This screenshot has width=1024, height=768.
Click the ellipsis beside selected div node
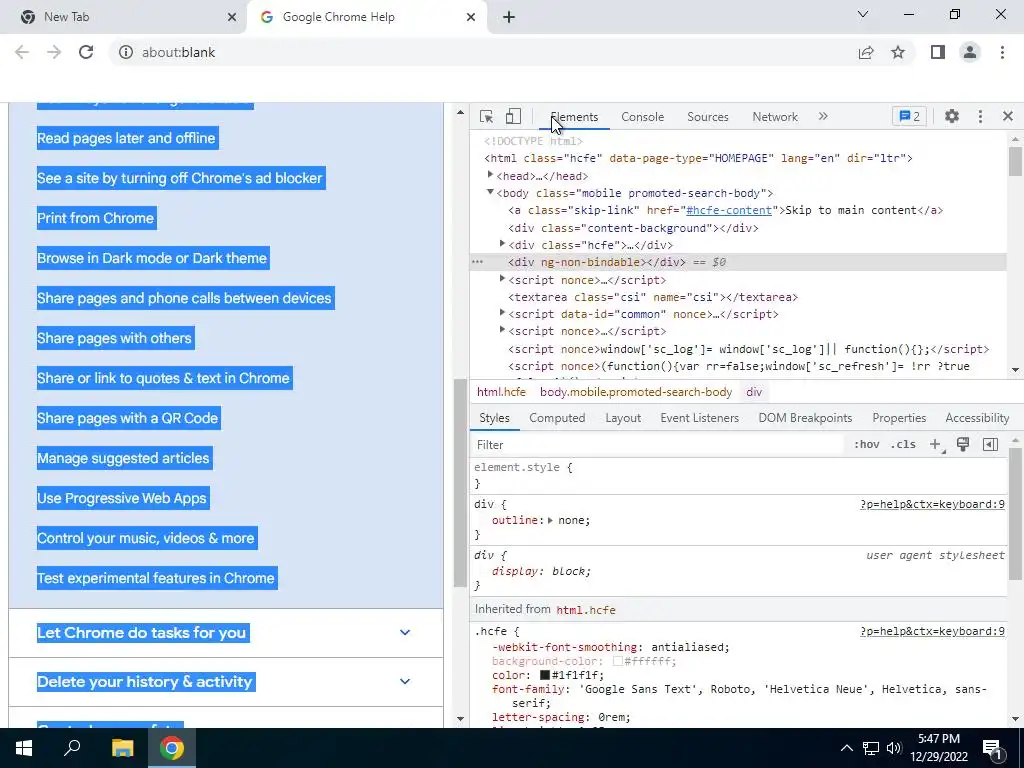(x=477, y=262)
